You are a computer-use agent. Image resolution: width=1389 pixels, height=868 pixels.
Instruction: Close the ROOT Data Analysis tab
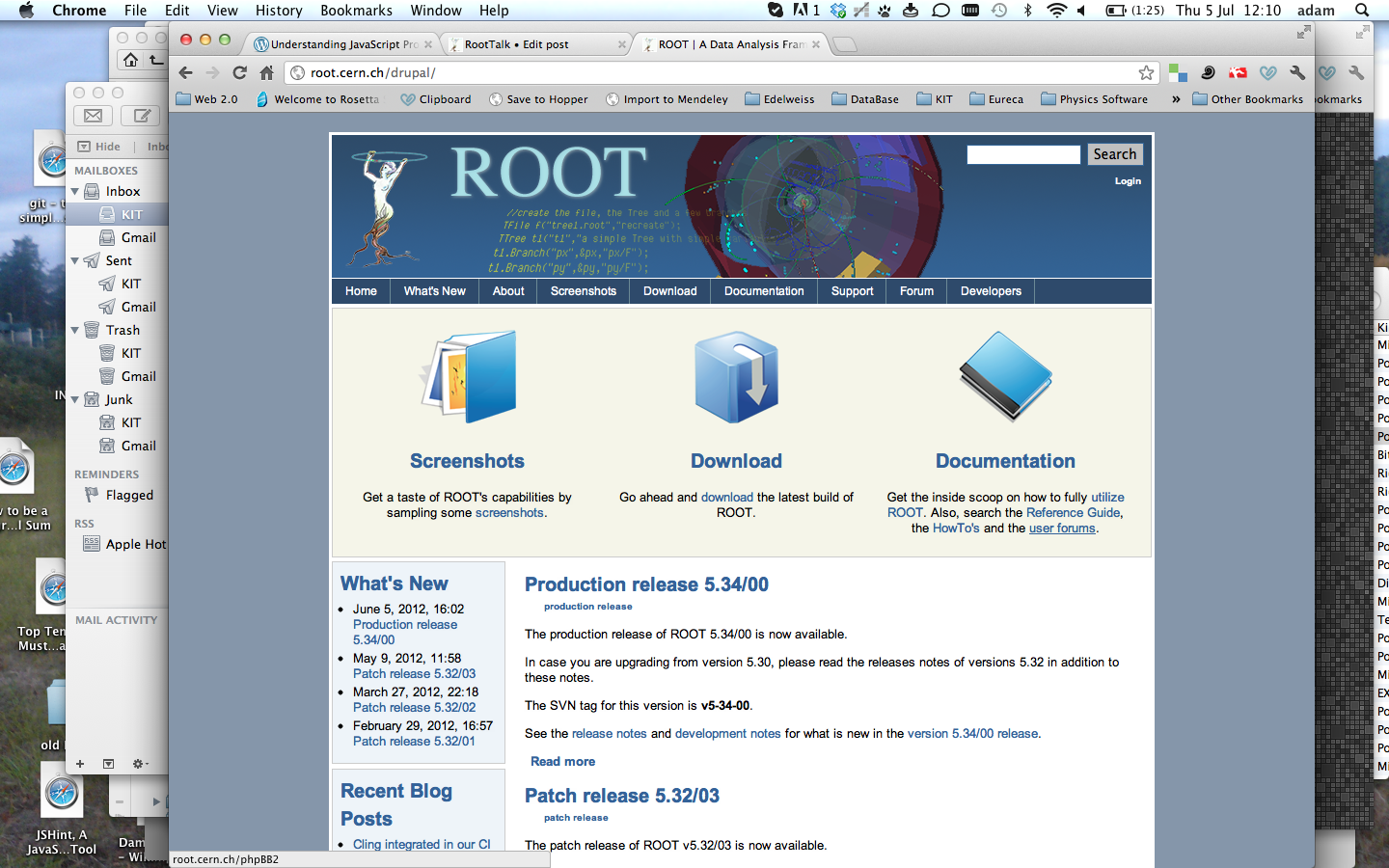point(816,44)
